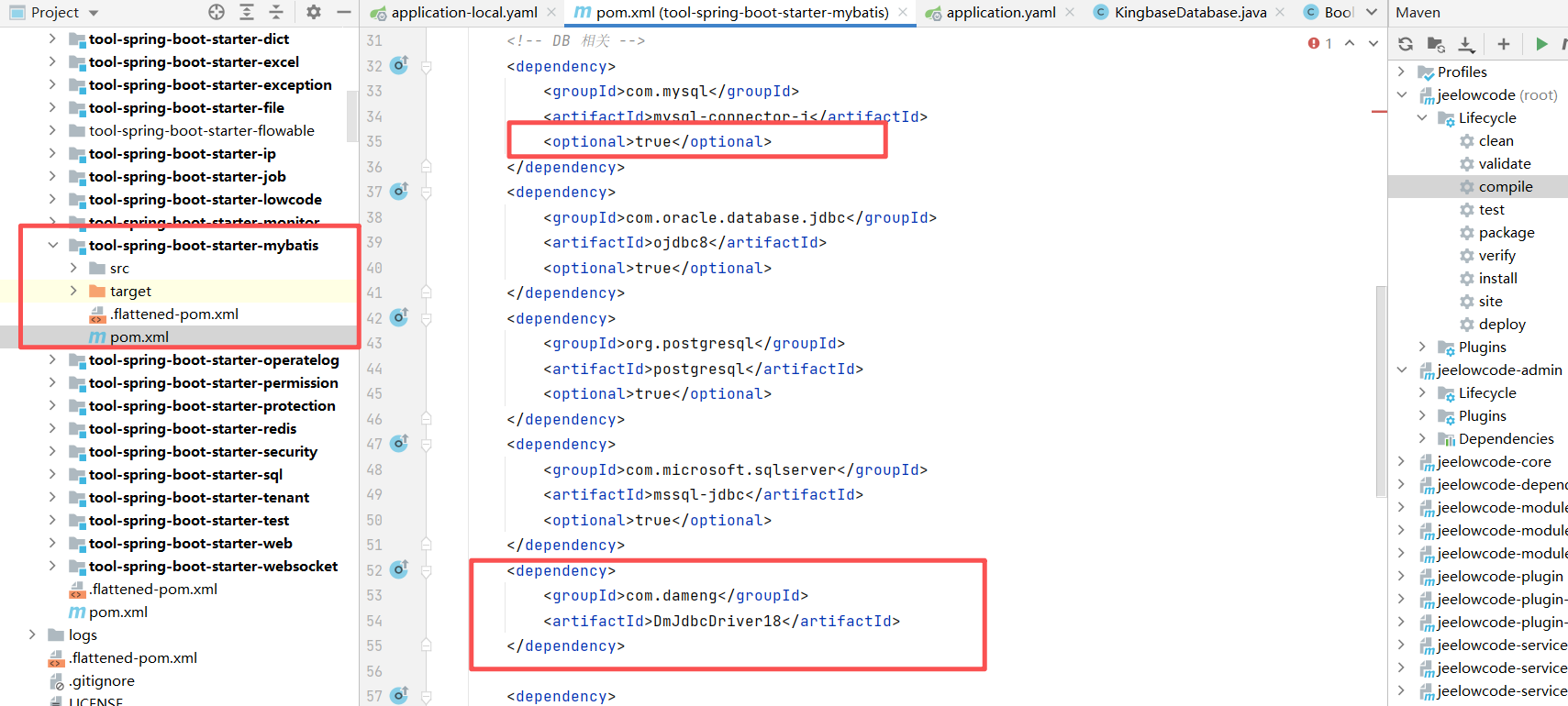Add a Maven project with plus icon
Image resolution: width=1568 pixels, height=706 pixels.
pyautogui.click(x=1504, y=44)
